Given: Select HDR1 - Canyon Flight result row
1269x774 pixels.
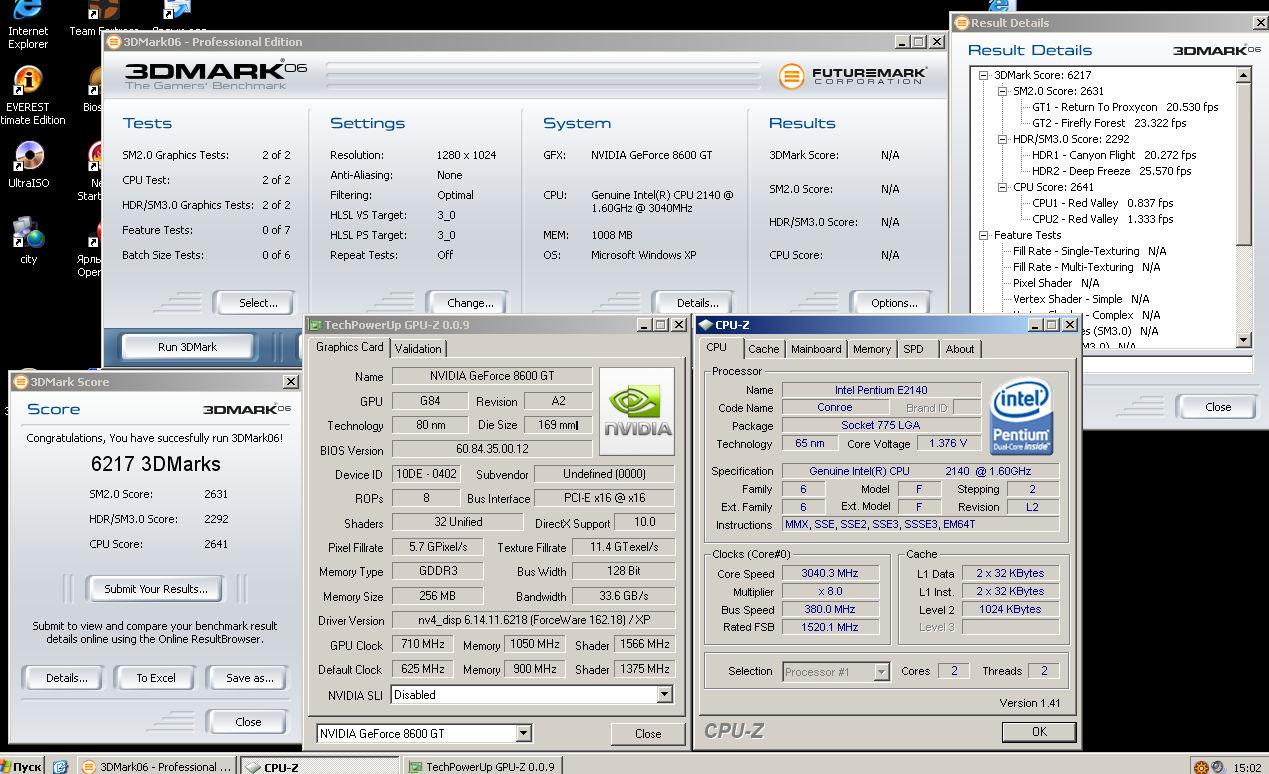Looking at the screenshot, I should [x=1114, y=155].
